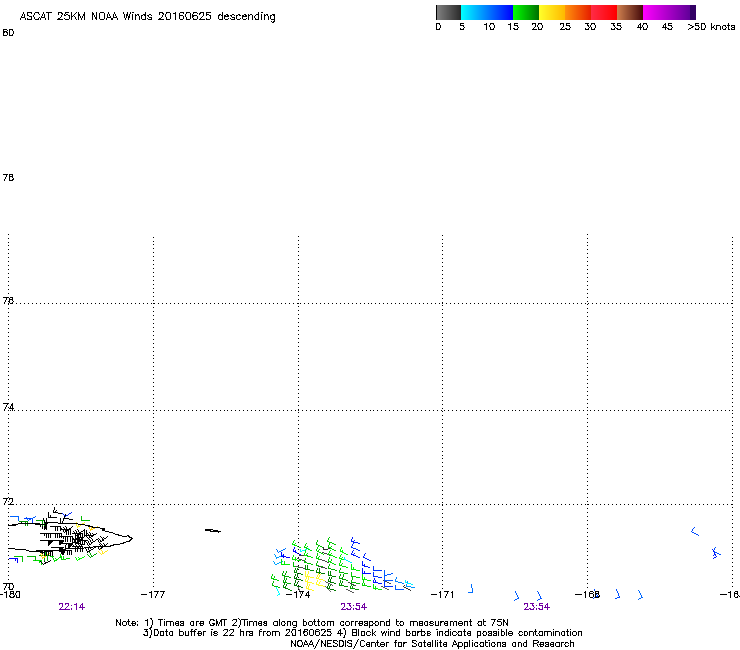The height and width of the screenshot is (650, 740).
Task: Click the legend value '10'
Action: tap(489, 27)
